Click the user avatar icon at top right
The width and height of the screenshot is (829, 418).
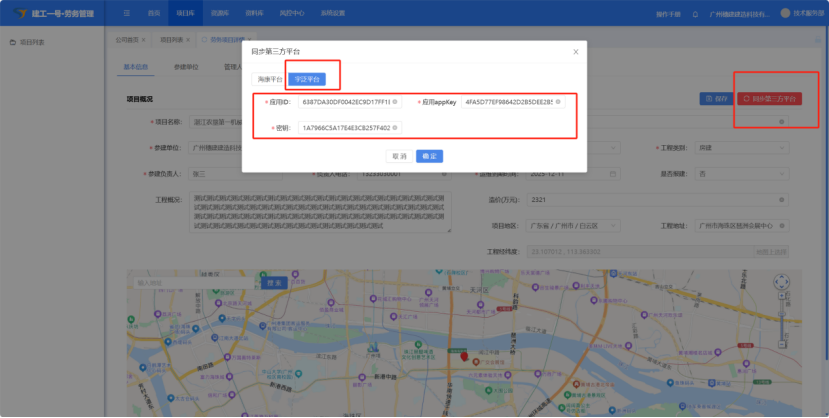pos(784,13)
